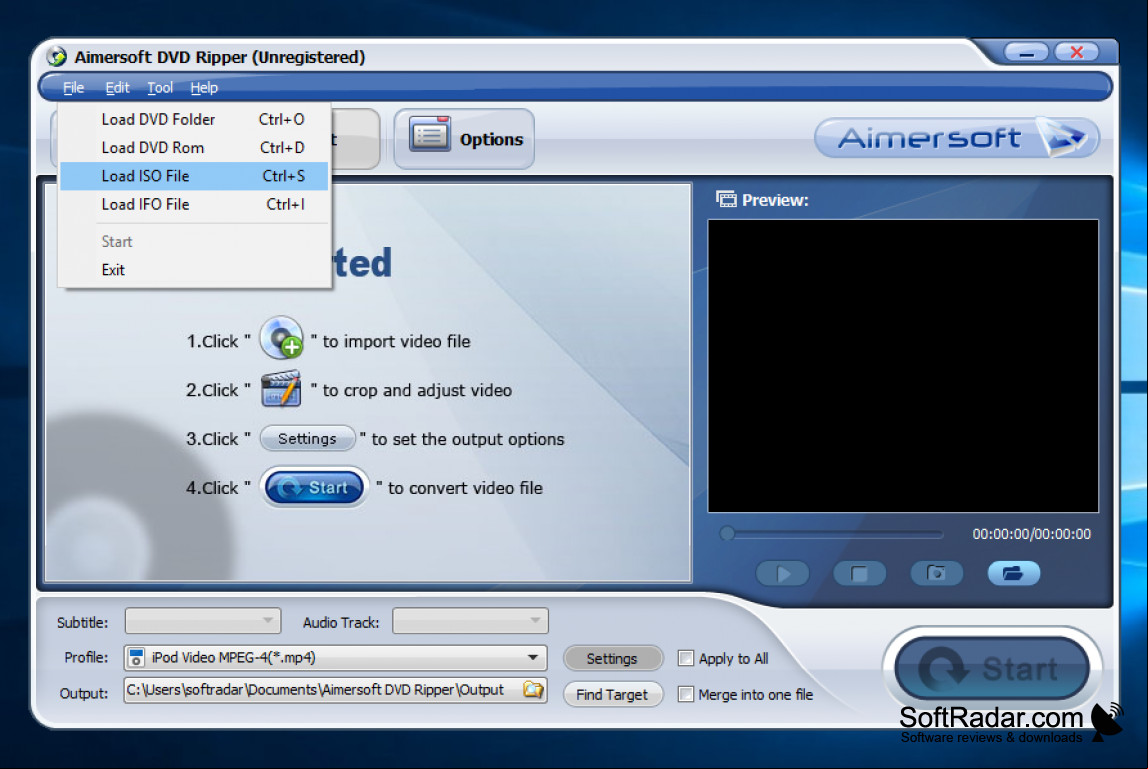Viewport: 1148px width, 769px height.
Task: Click Settings button beside Profile
Action: click(x=612, y=658)
